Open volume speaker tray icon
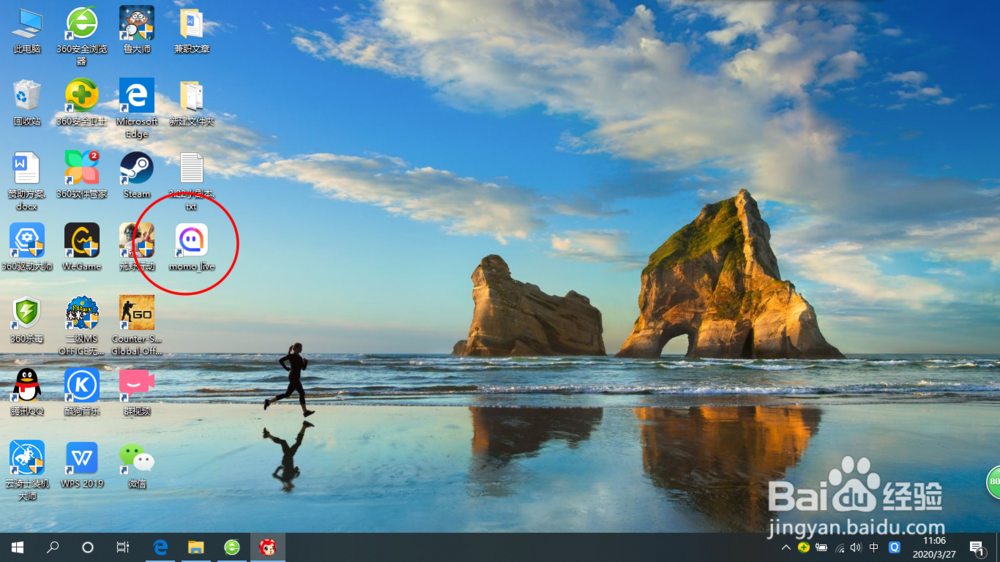 point(856,547)
